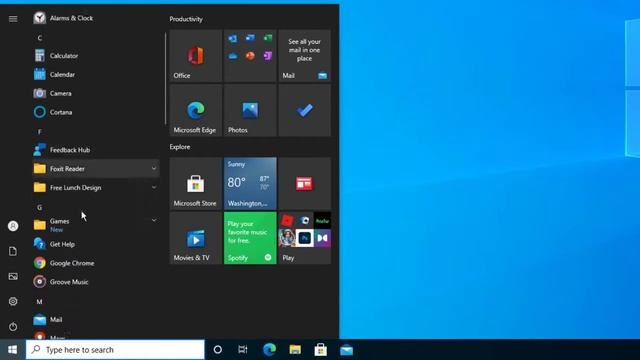Open Microsoft Store tile

tap(196, 183)
